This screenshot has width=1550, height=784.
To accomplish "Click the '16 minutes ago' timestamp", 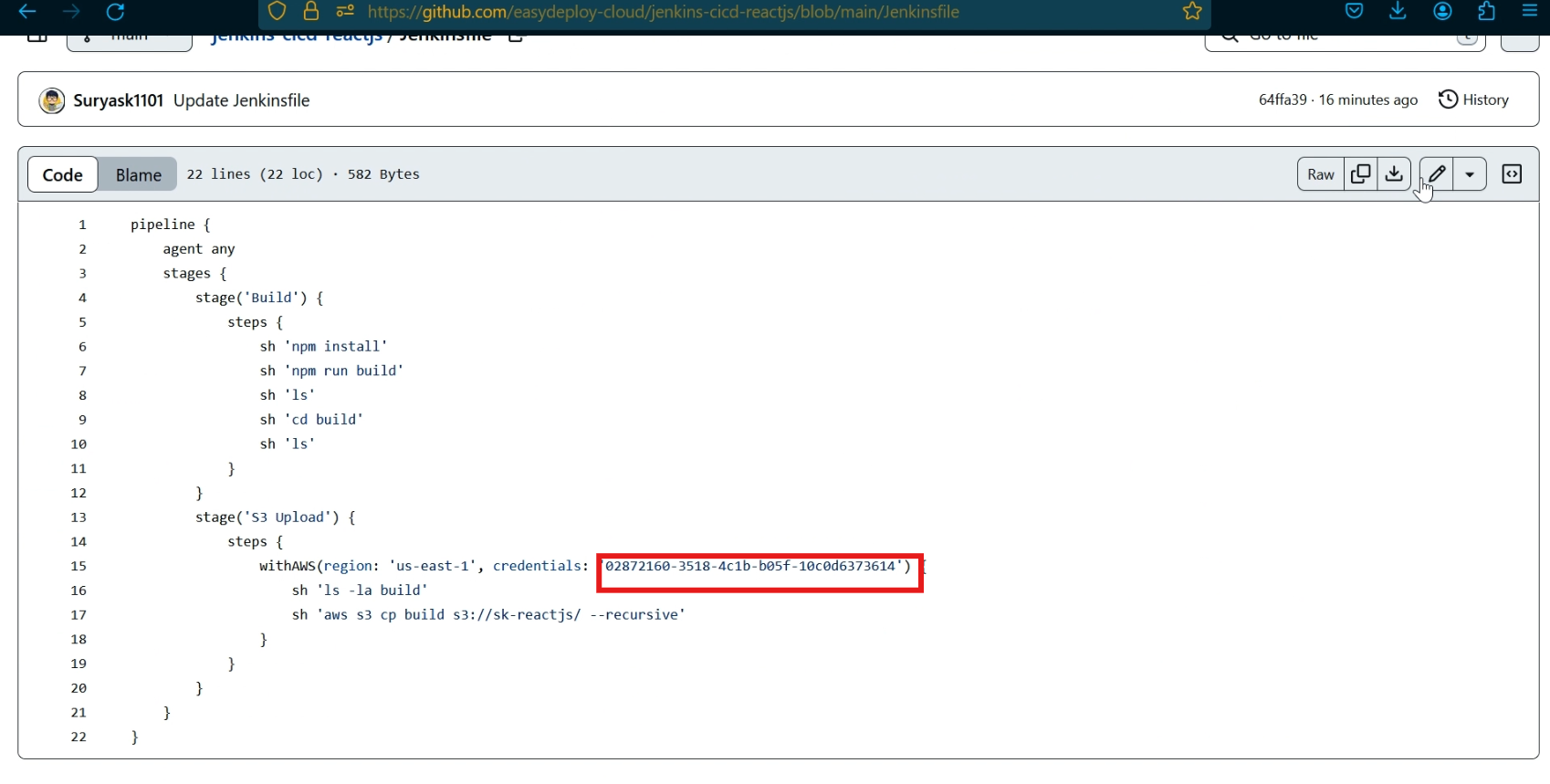I will pyautogui.click(x=1368, y=99).
